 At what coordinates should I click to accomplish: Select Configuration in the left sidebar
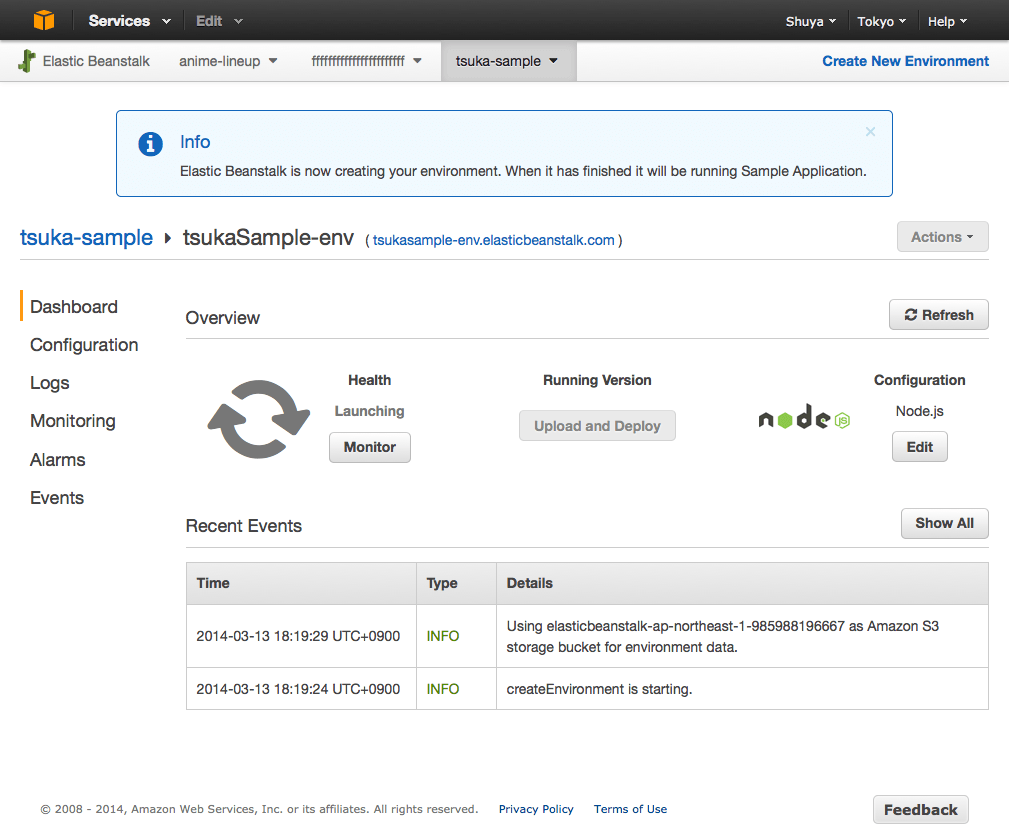coord(84,345)
